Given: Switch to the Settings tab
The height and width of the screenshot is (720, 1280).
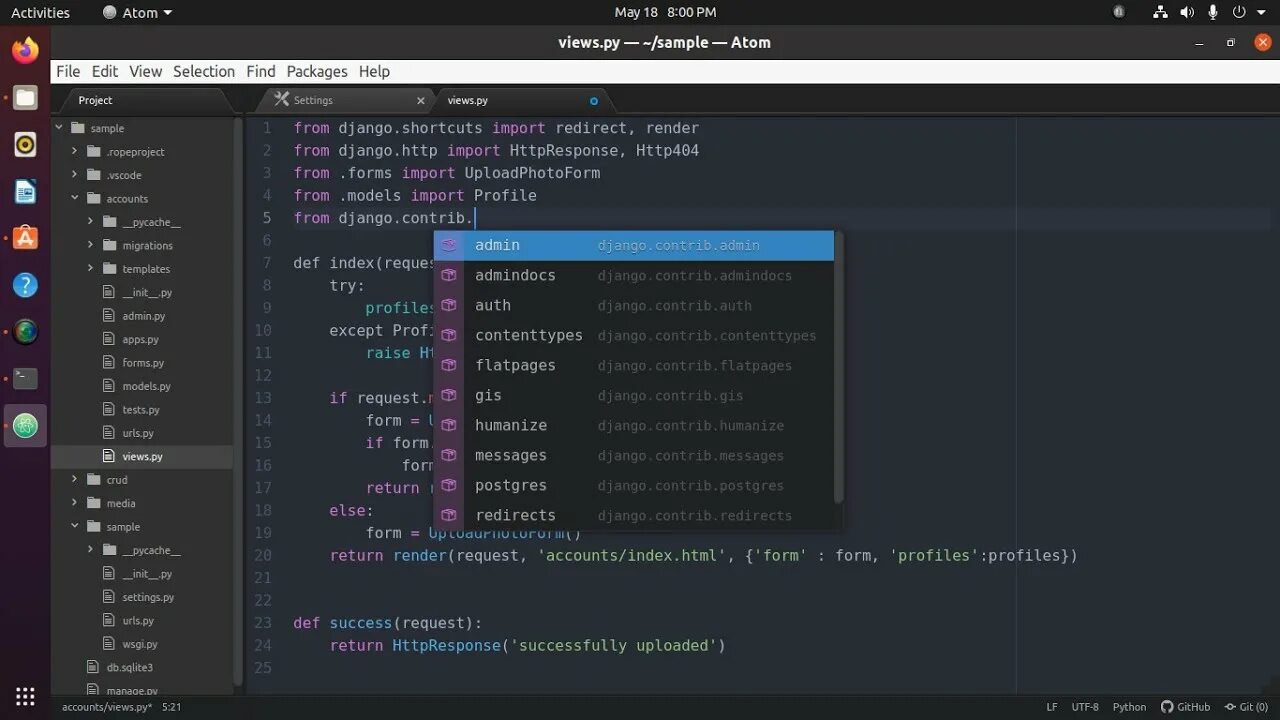Looking at the screenshot, I should (313, 100).
